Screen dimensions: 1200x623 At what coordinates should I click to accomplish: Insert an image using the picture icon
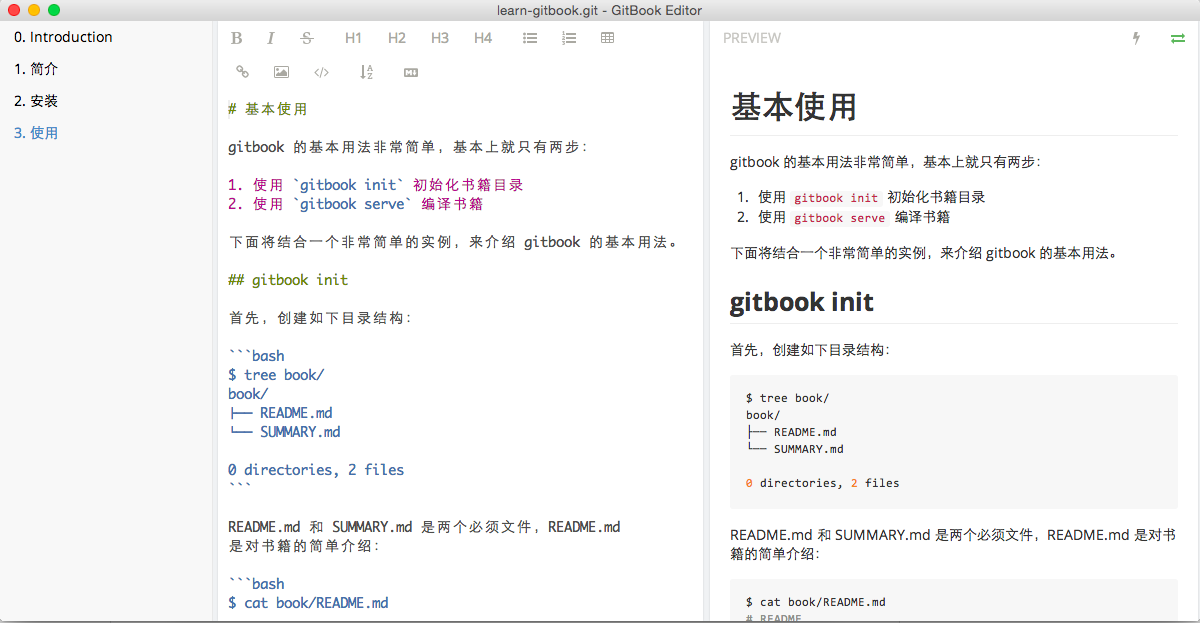[x=281, y=72]
